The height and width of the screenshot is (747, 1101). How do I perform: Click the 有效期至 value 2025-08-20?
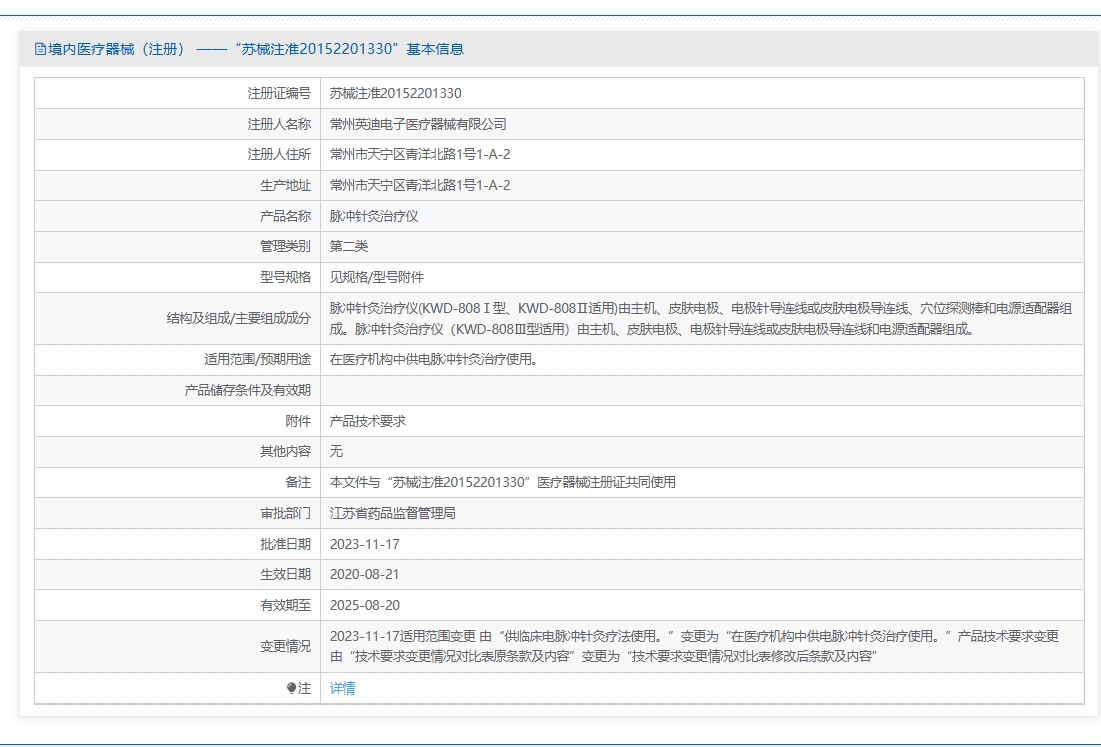[x=364, y=605]
